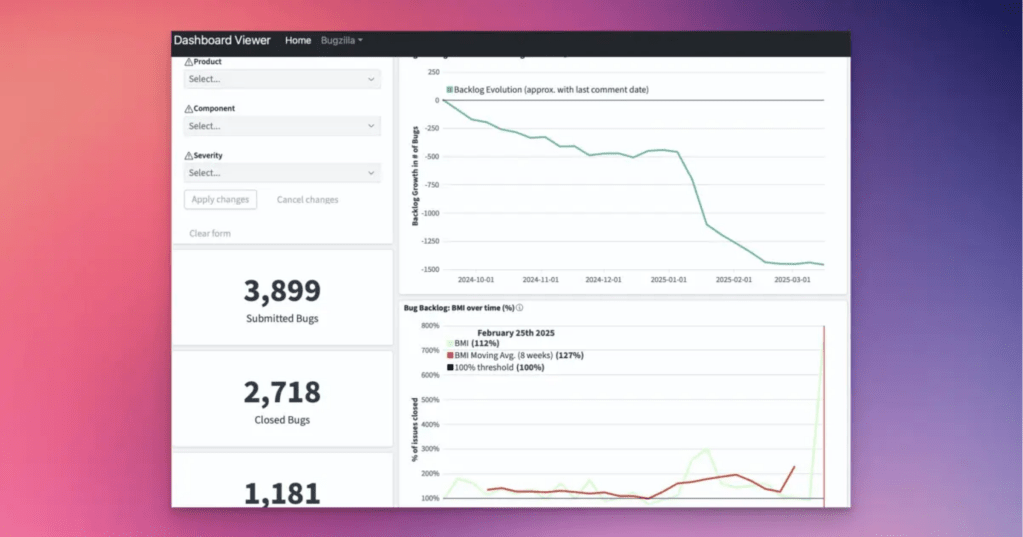
Task: Click the Clear form link
Action: [x=210, y=234]
